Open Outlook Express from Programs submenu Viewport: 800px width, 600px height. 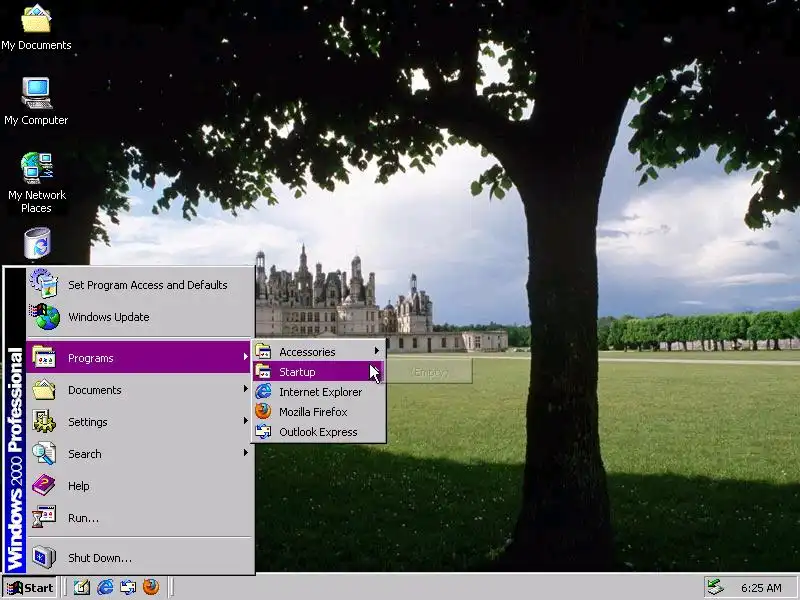319,432
